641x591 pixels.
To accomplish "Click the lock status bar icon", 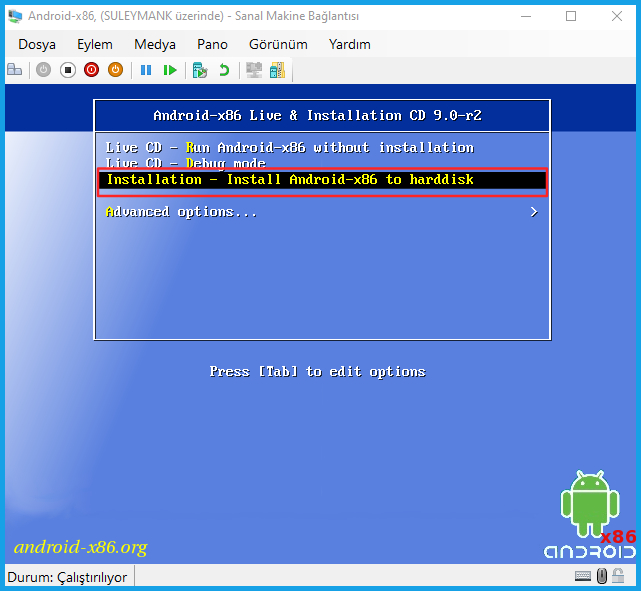I will coord(619,576).
